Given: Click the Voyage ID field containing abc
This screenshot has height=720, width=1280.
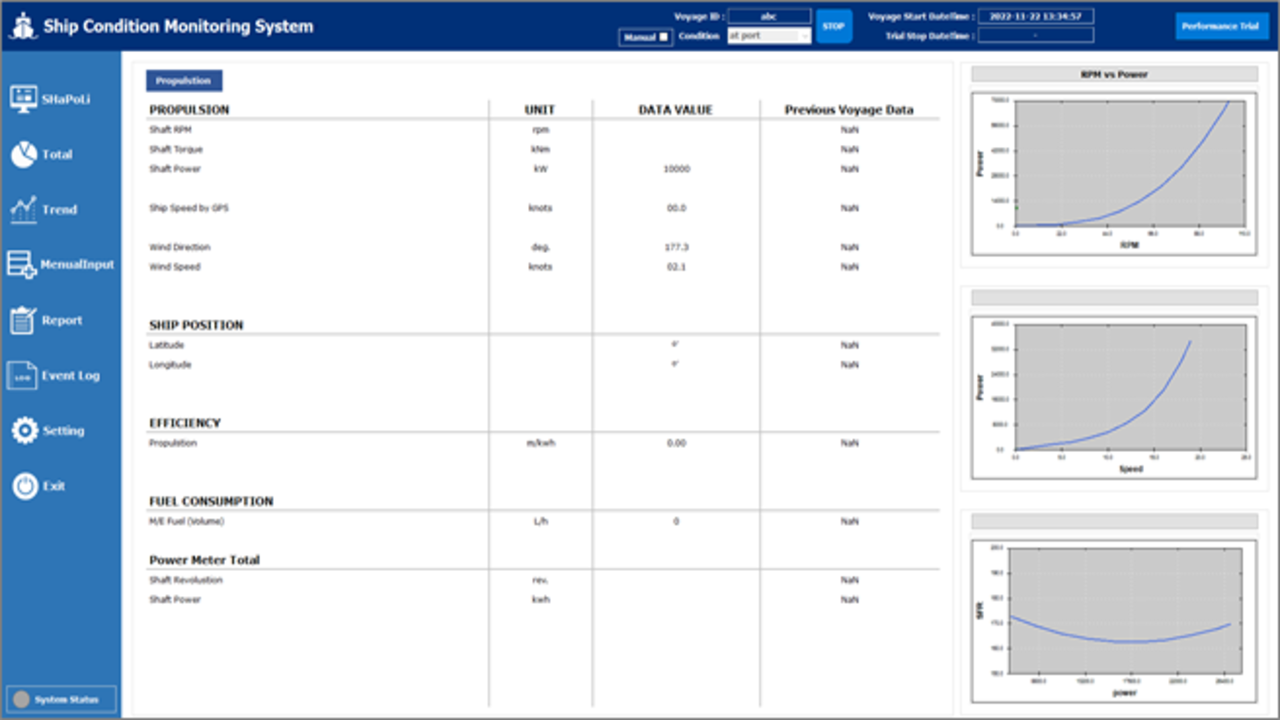Looking at the screenshot, I should (x=769, y=16).
